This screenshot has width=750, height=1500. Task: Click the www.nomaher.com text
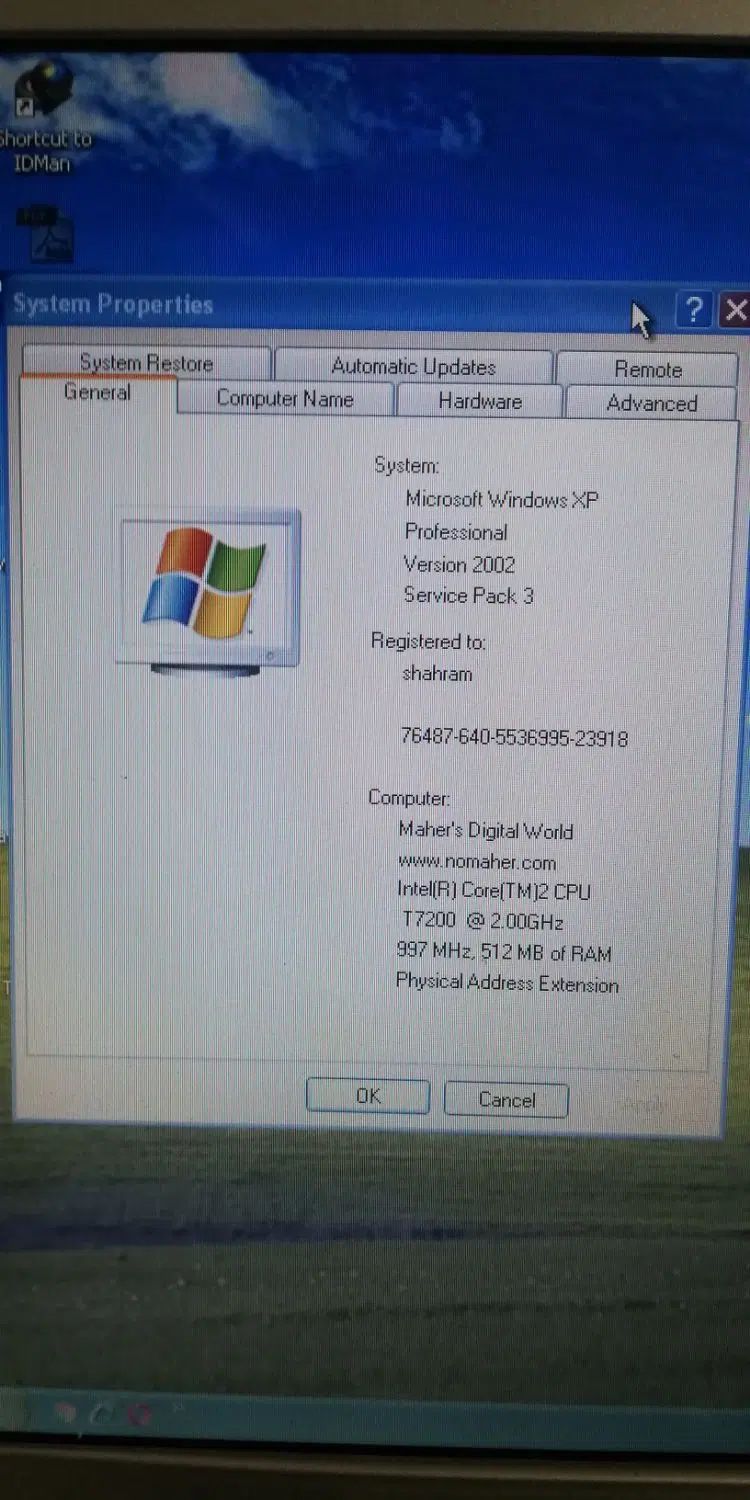coord(477,861)
